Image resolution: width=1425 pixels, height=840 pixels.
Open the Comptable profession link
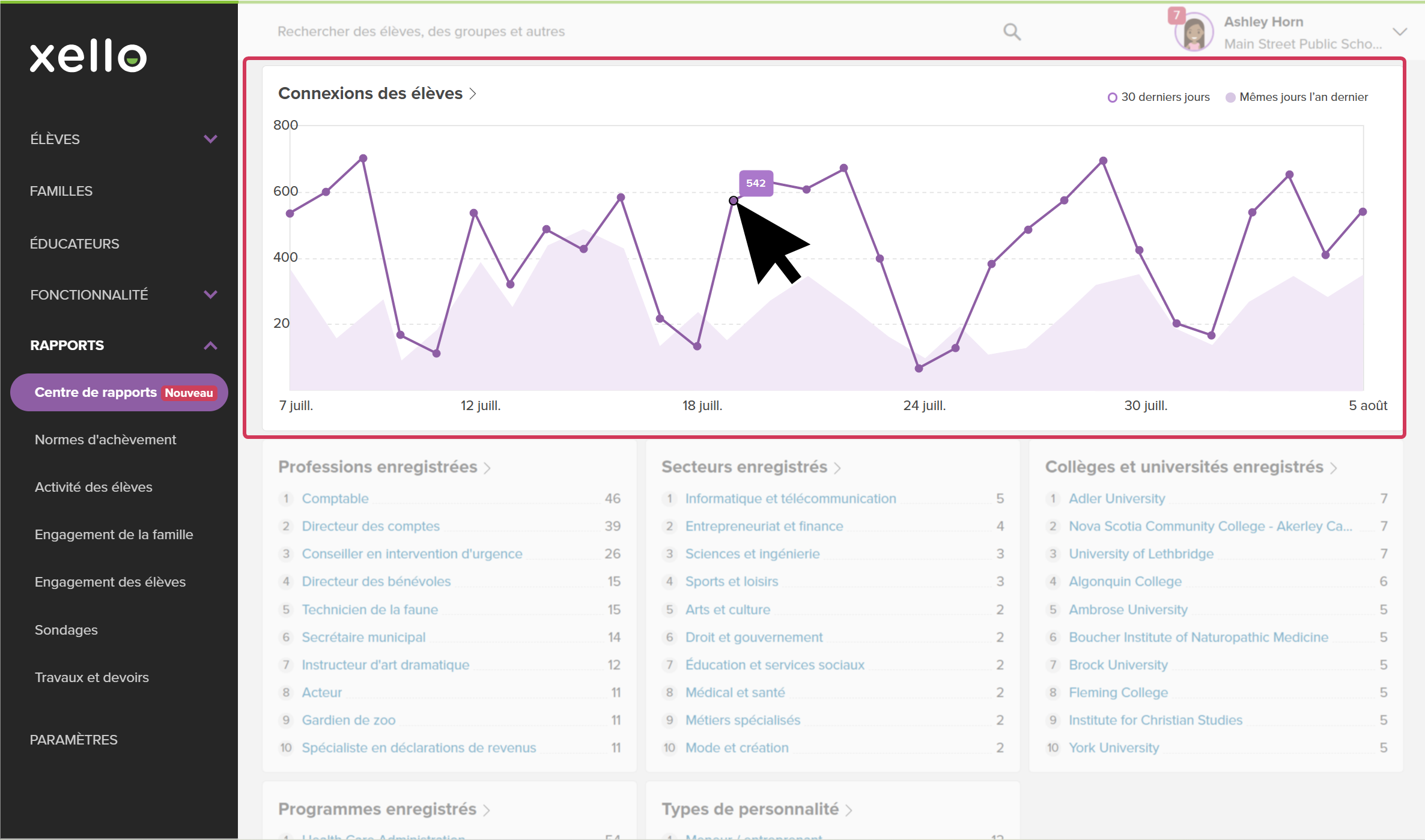click(x=335, y=498)
